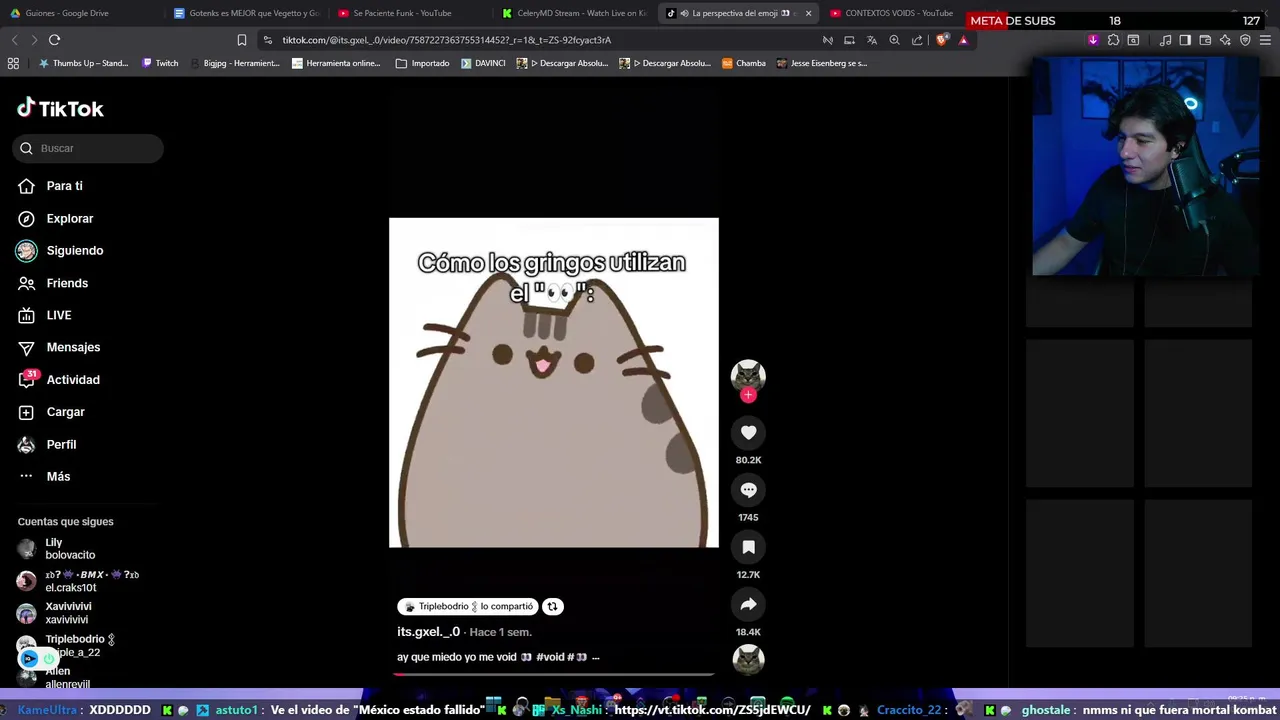Click the TikTok URL address bar

click(x=446, y=40)
